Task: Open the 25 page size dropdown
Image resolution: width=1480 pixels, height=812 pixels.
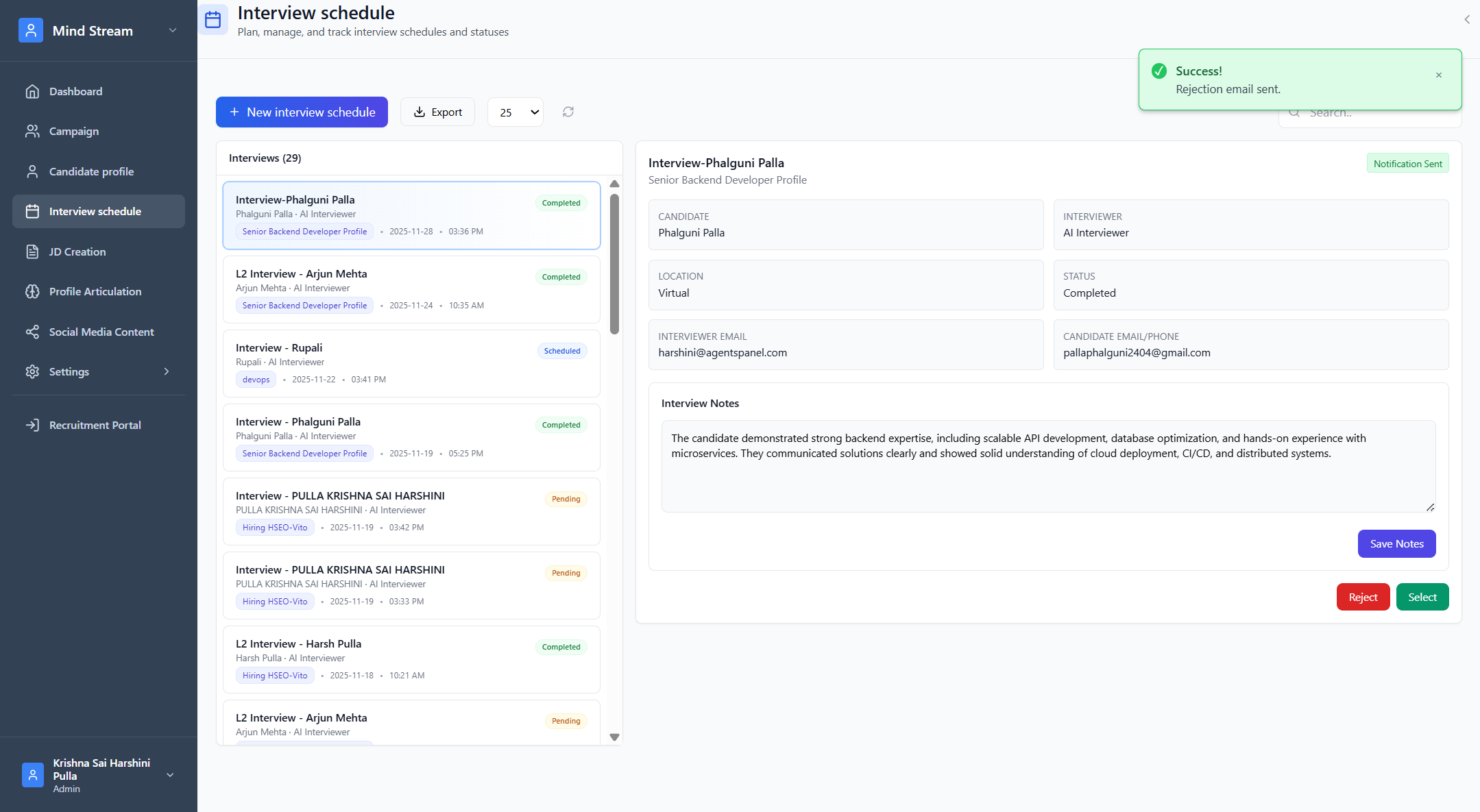Action: 515,112
